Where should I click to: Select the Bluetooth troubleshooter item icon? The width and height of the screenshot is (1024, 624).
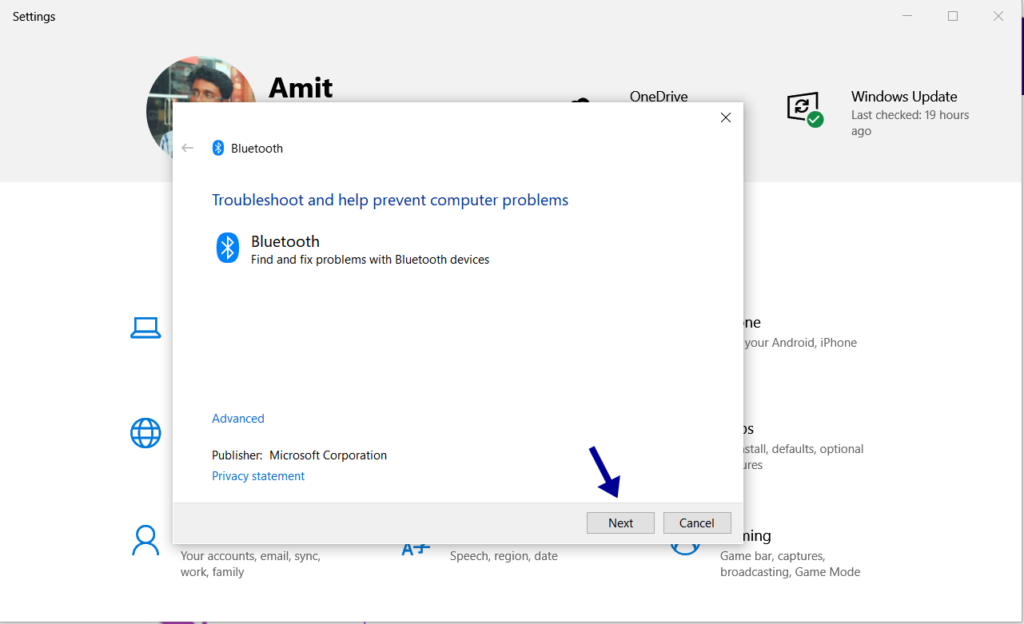[x=227, y=248]
